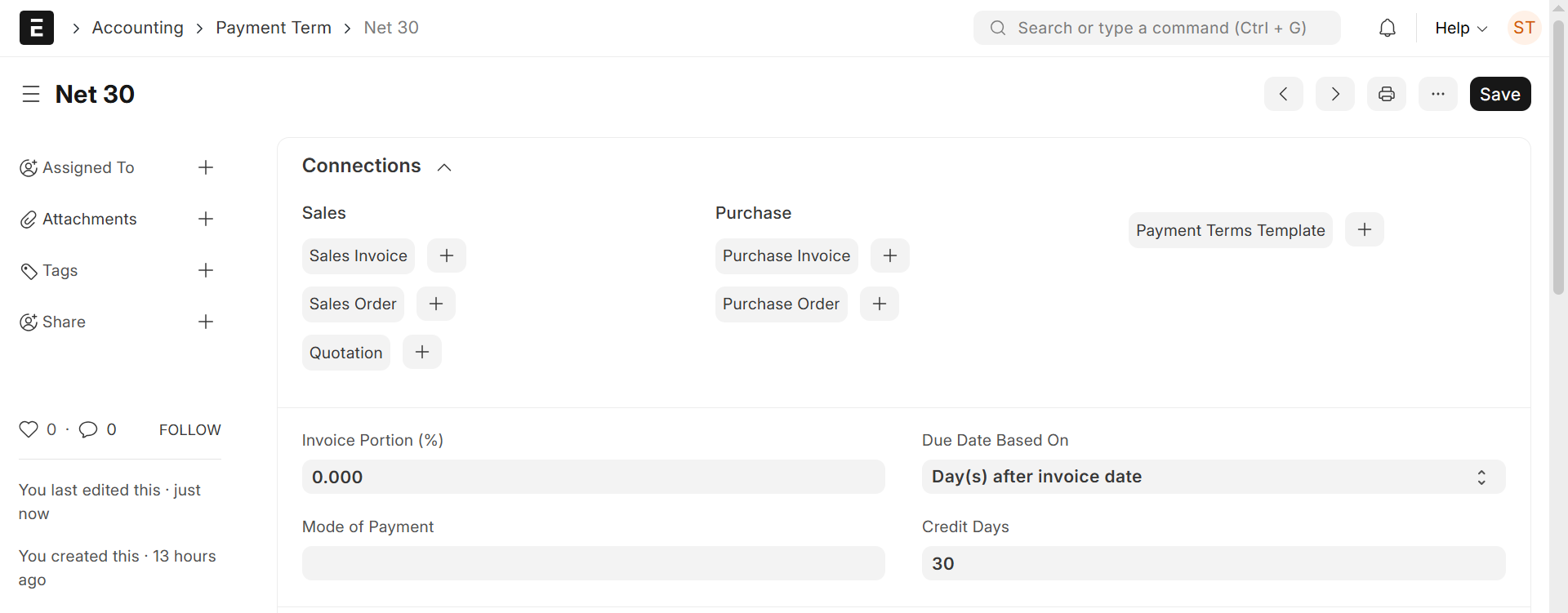1568x613 pixels.
Task: Add a tag using the plus icon
Action: click(x=205, y=270)
